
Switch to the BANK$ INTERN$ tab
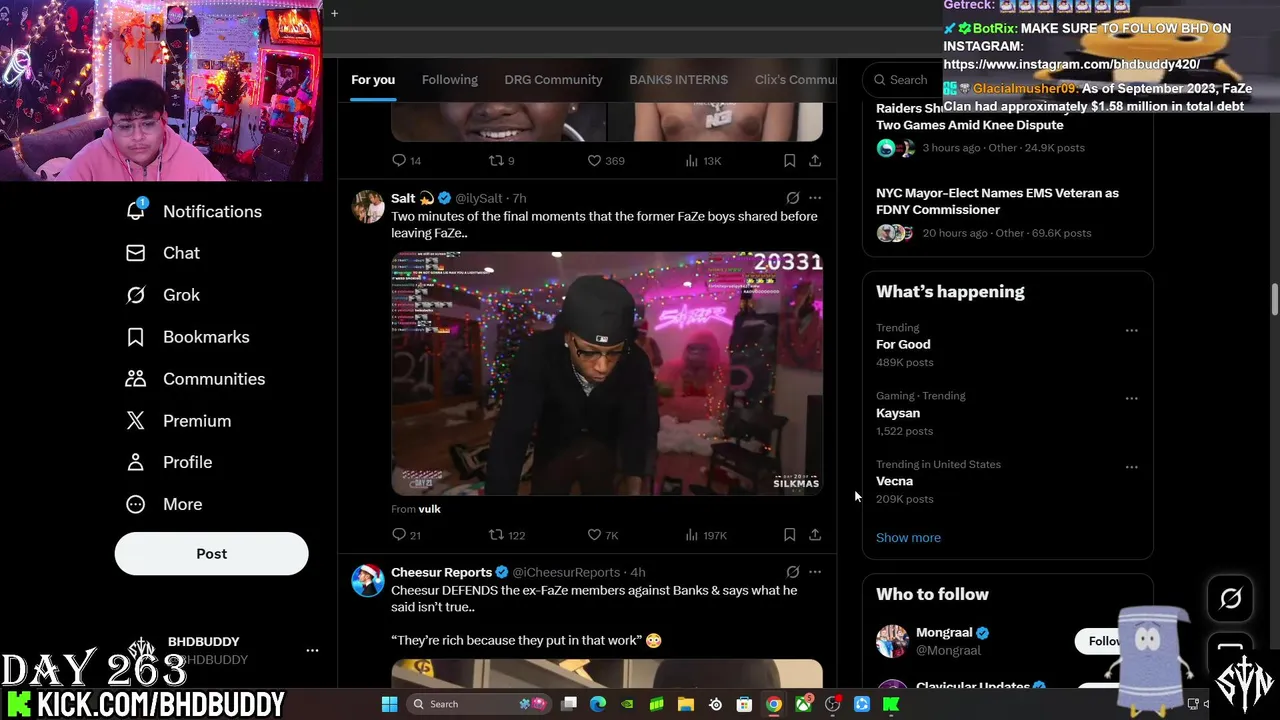click(678, 80)
